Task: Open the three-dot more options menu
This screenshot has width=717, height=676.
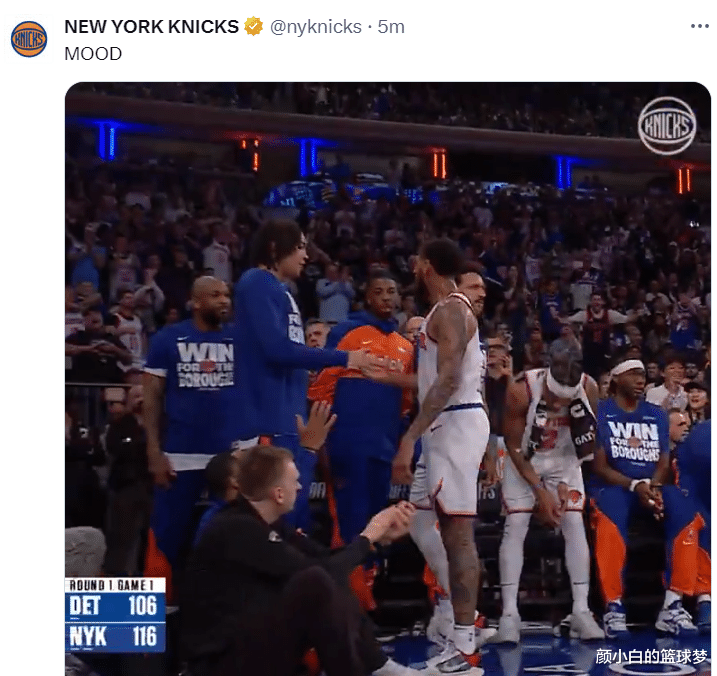Action: tap(699, 27)
